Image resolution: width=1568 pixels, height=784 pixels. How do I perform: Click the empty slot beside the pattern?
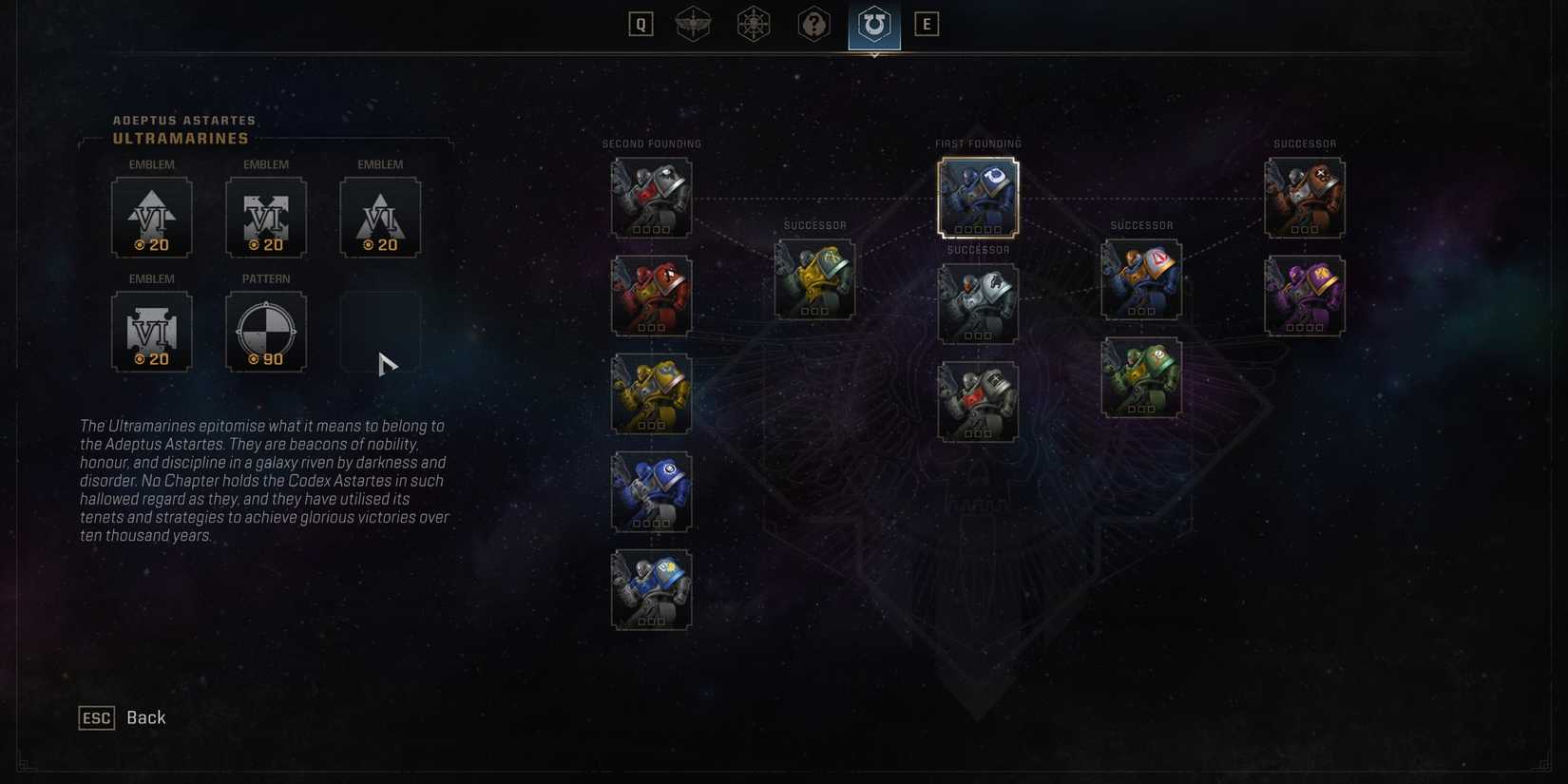pyautogui.click(x=380, y=332)
